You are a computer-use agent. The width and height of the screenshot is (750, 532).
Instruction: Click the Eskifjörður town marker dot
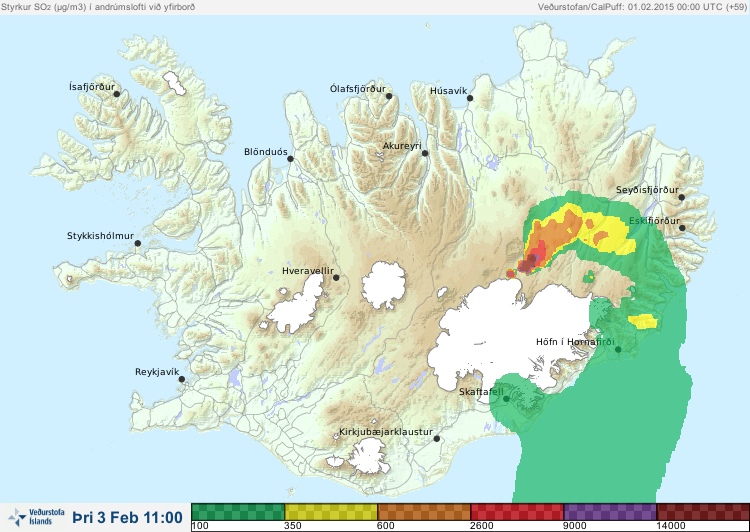[x=682, y=228]
